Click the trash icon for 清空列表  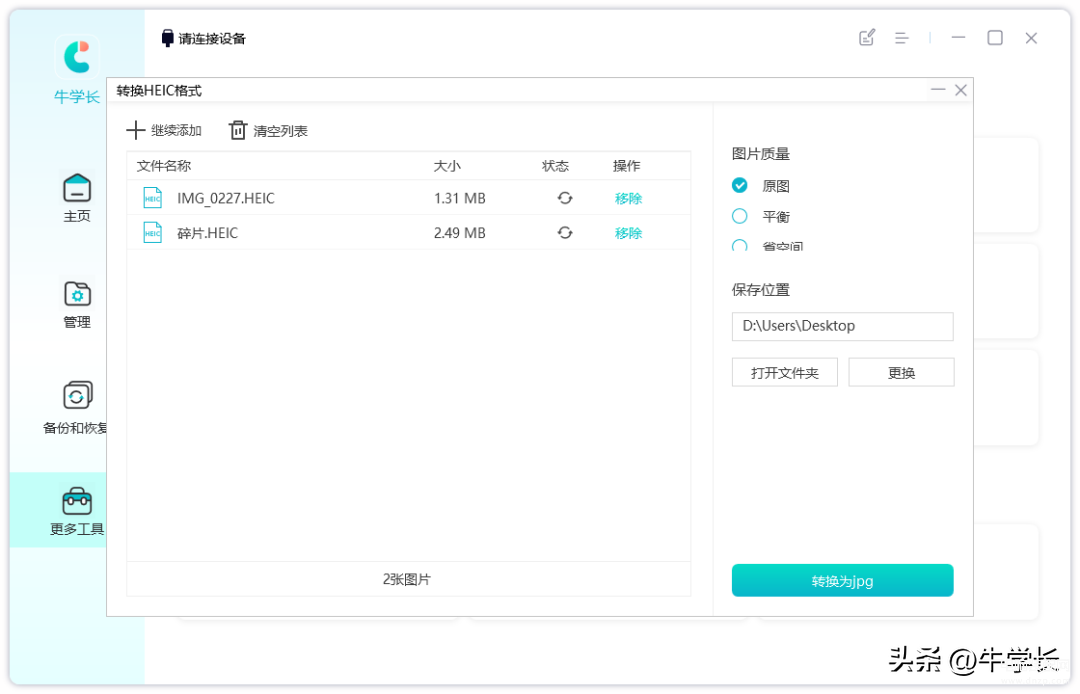click(x=238, y=130)
